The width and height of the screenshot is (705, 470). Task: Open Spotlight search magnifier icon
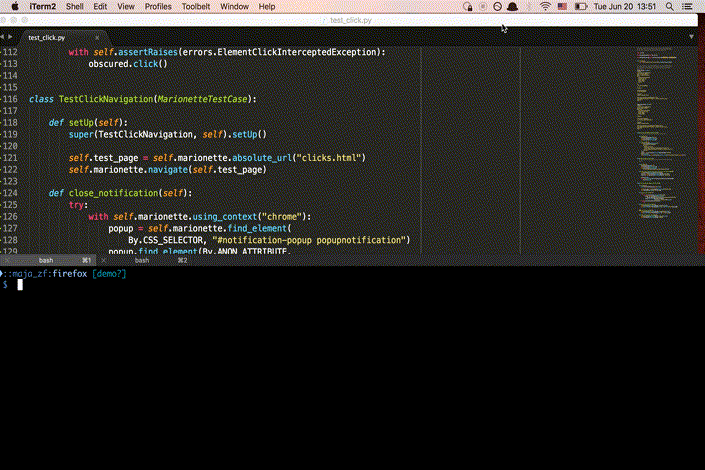[669, 6]
